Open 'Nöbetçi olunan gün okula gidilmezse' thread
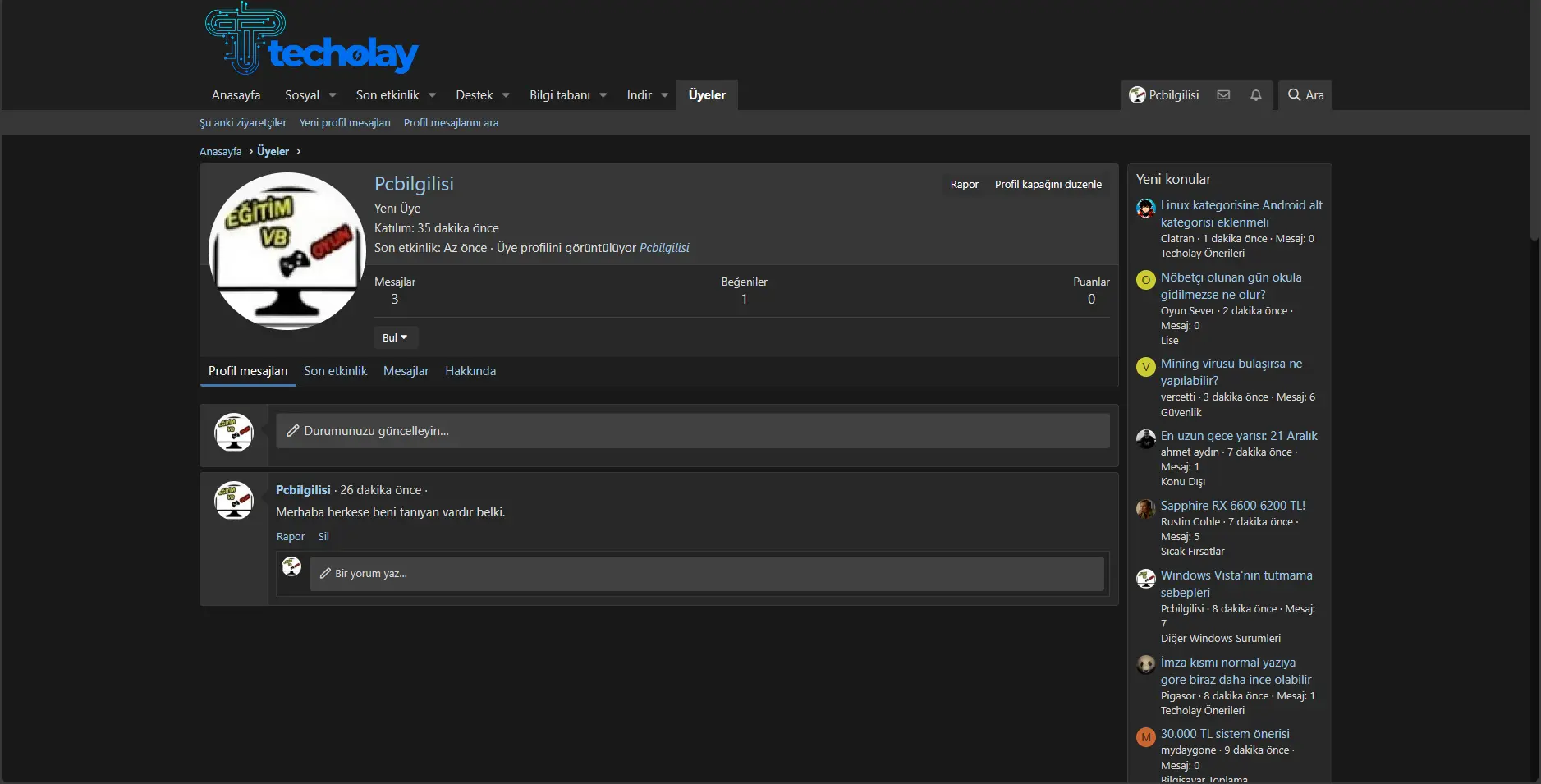The image size is (1541, 784). click(x=1231, y=286)
